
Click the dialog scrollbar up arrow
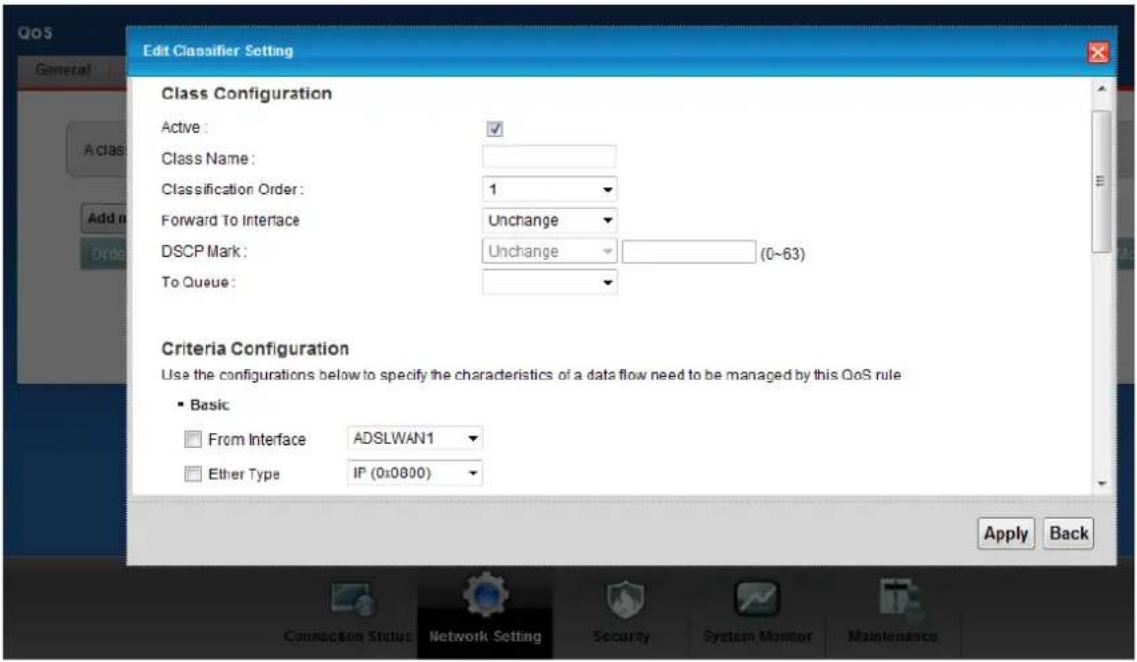(x=1101, y=89)
